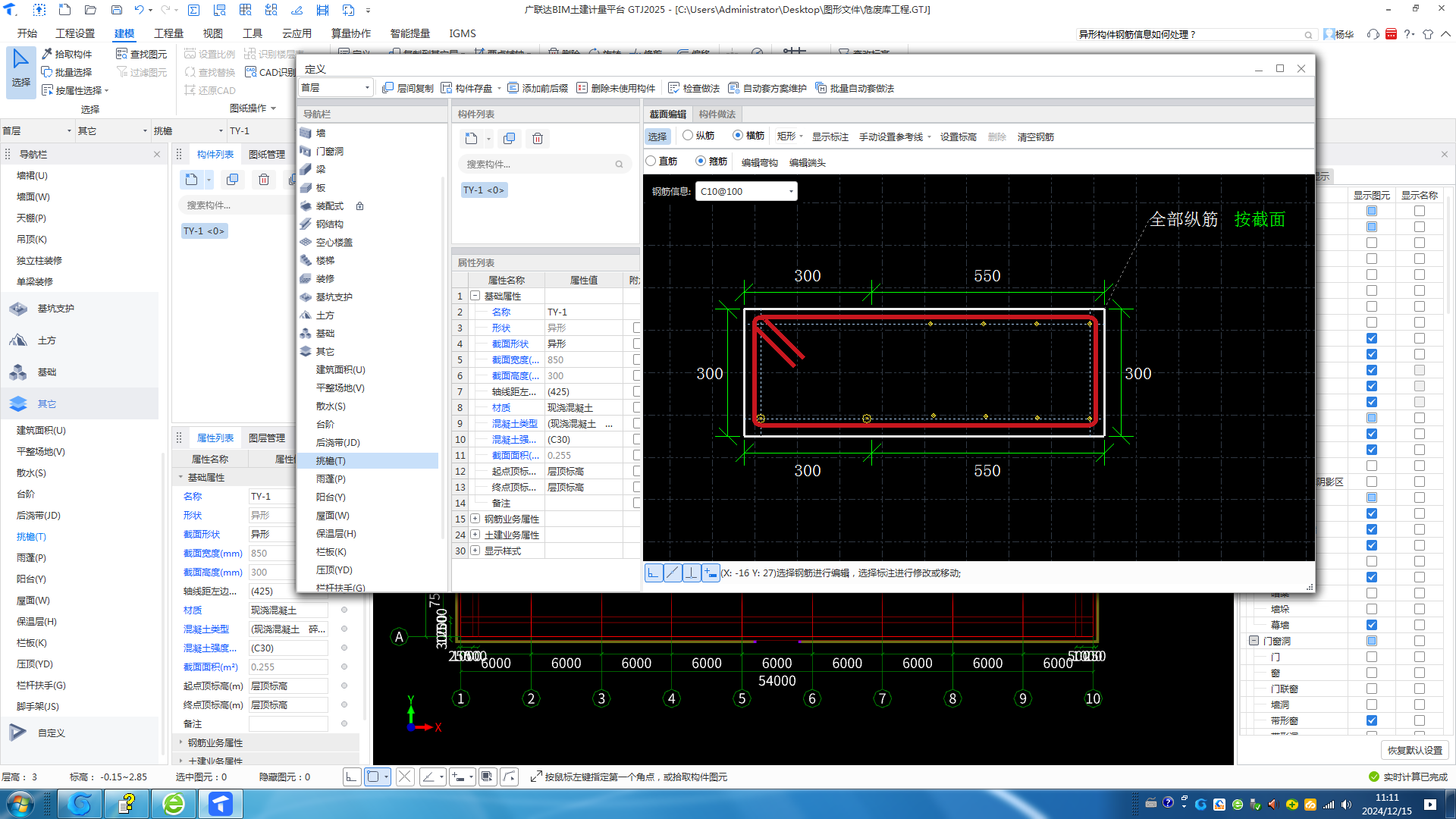Screen dimensions: 1456x819
Task: Open the 手动设置参考线 dropdown
Action: (x=895, y=136)
